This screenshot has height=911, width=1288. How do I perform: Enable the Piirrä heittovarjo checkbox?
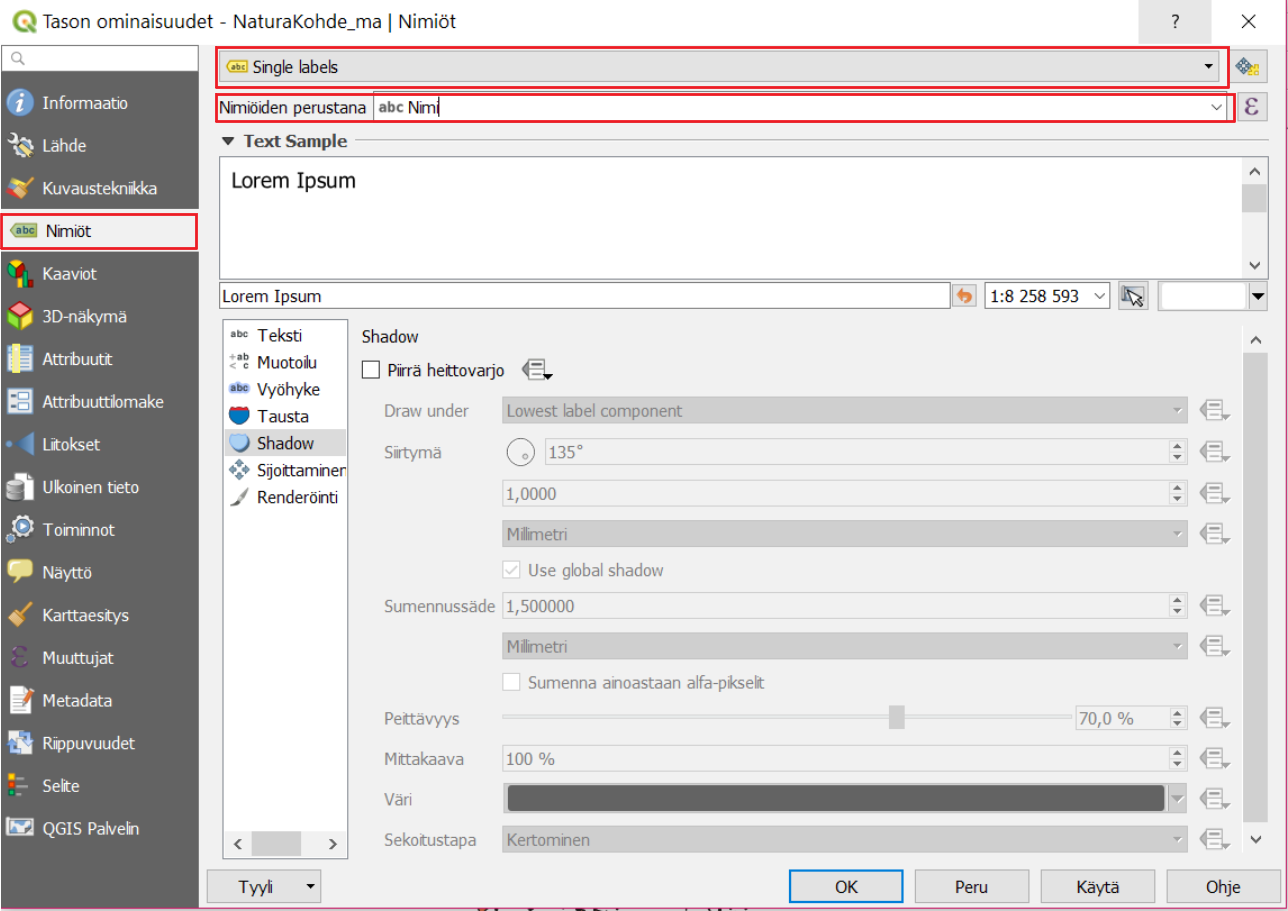click(x=371, y=371)
